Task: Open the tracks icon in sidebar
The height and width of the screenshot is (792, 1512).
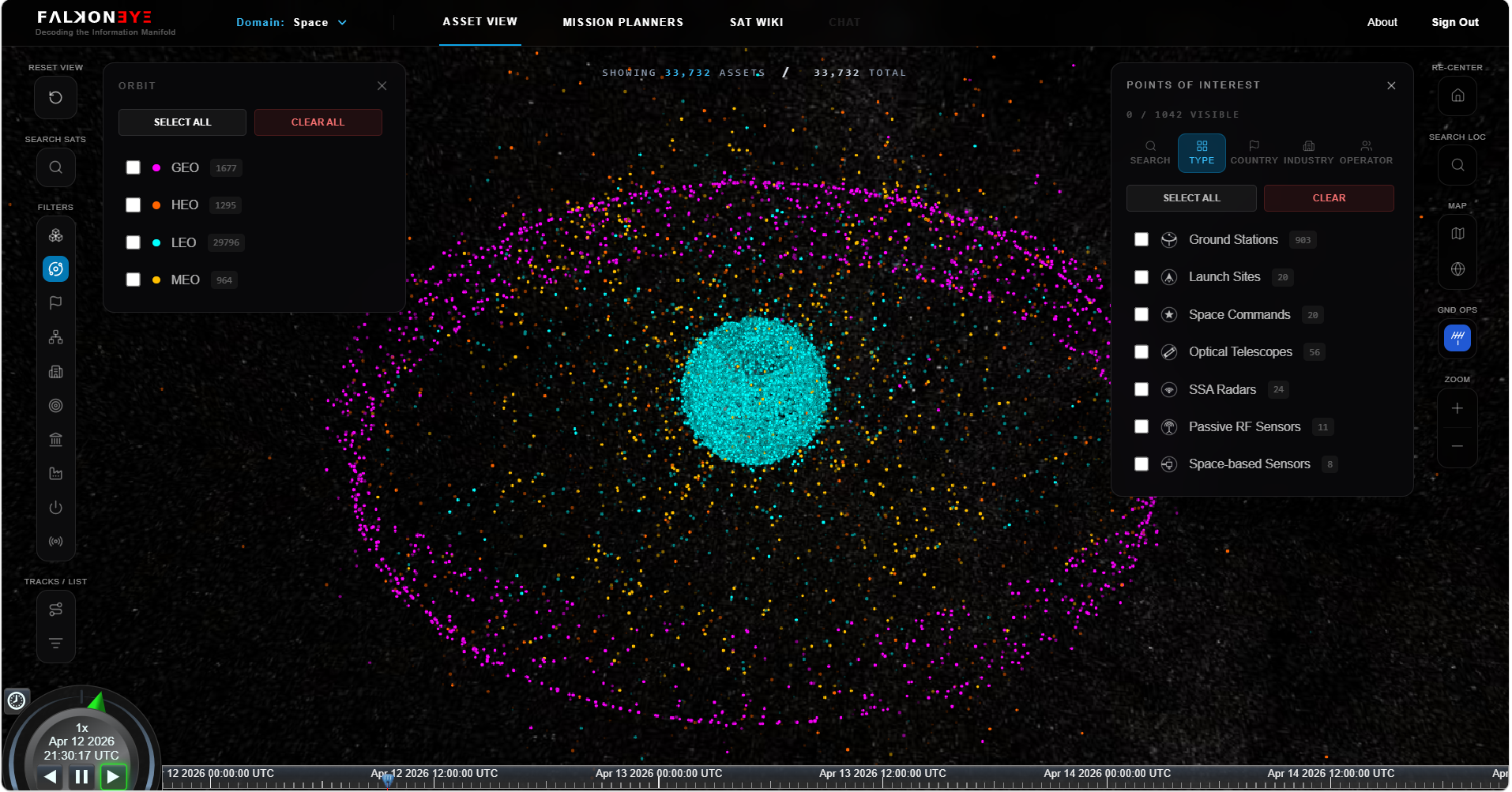Action: [x=55, y=609]
